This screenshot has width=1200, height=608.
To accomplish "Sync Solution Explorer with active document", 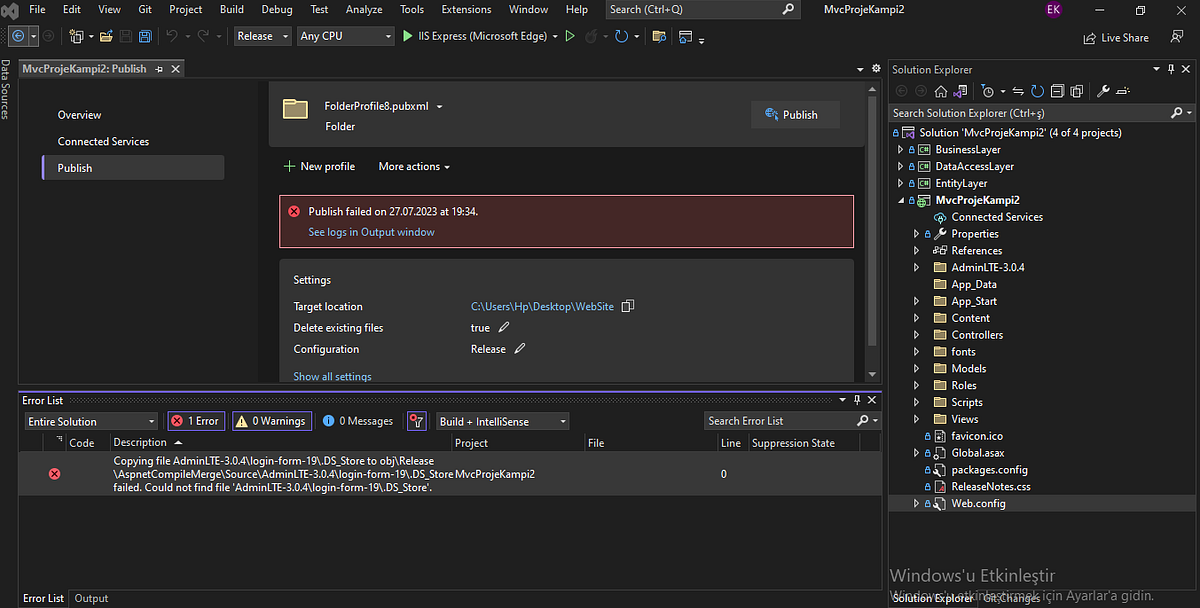I will point(1016,90).
